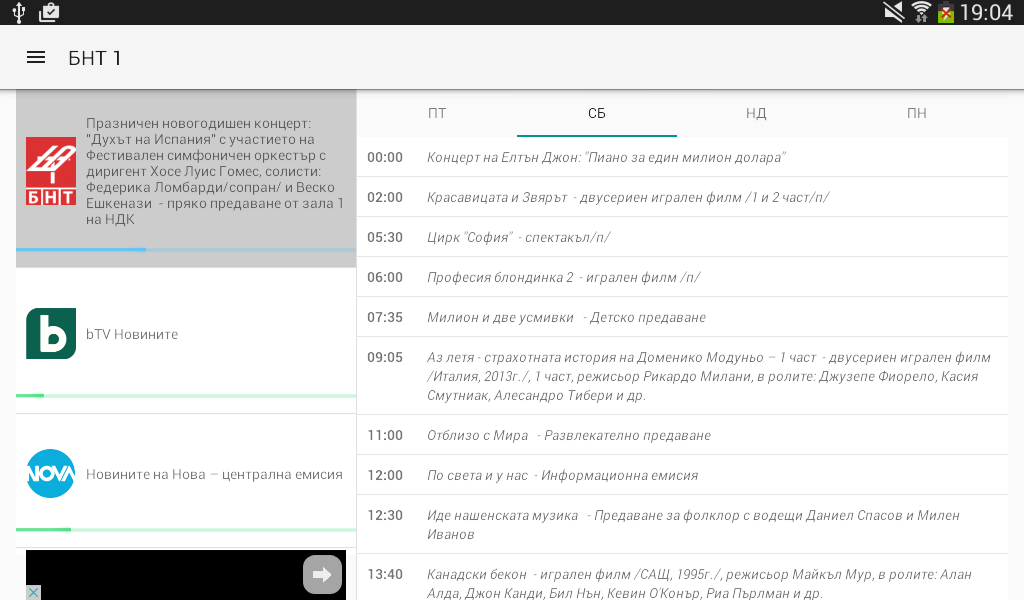
Task: Open the USB notification icon in the status bar
Action: [x=19, y=12]
